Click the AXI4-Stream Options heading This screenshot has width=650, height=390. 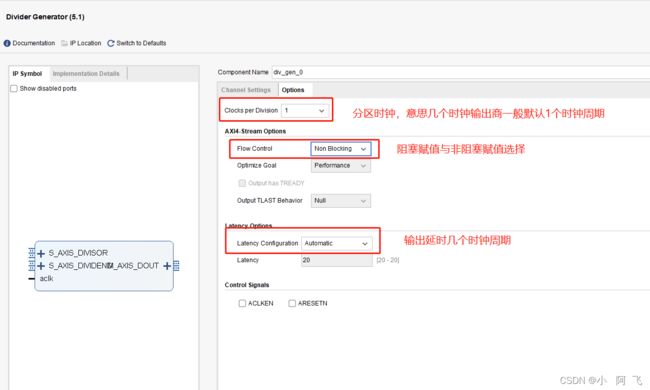click(255, 131)
